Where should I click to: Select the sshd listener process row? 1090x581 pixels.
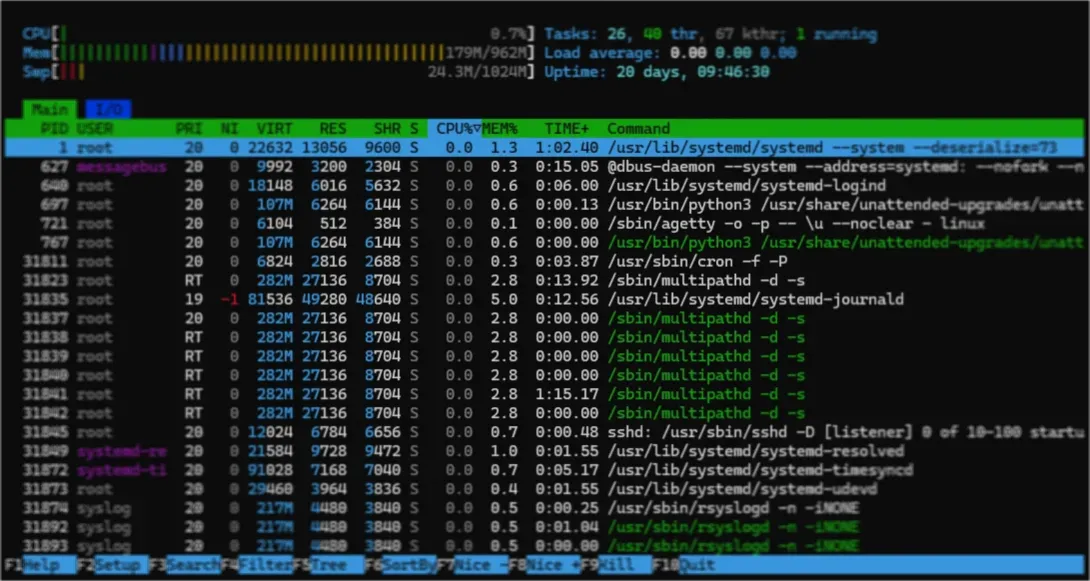click(300, 433)
